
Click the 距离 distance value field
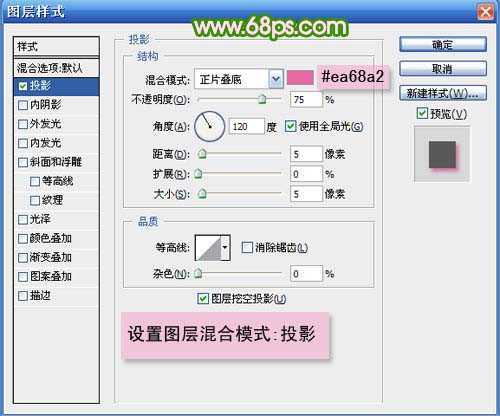306,154
